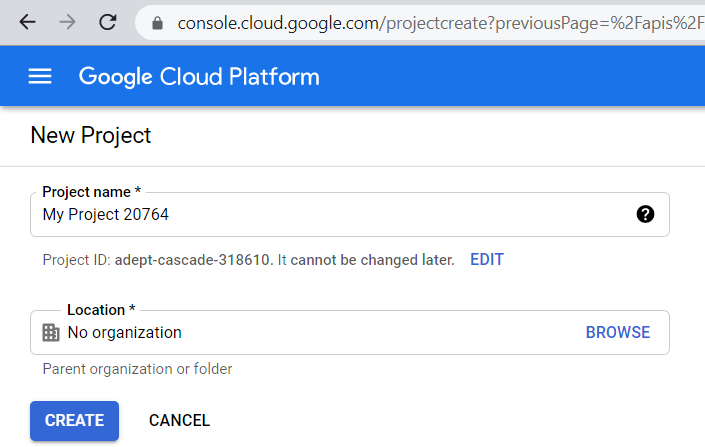Click the browser forward arrow
The image size is (705, 447).
pos(67,21)
